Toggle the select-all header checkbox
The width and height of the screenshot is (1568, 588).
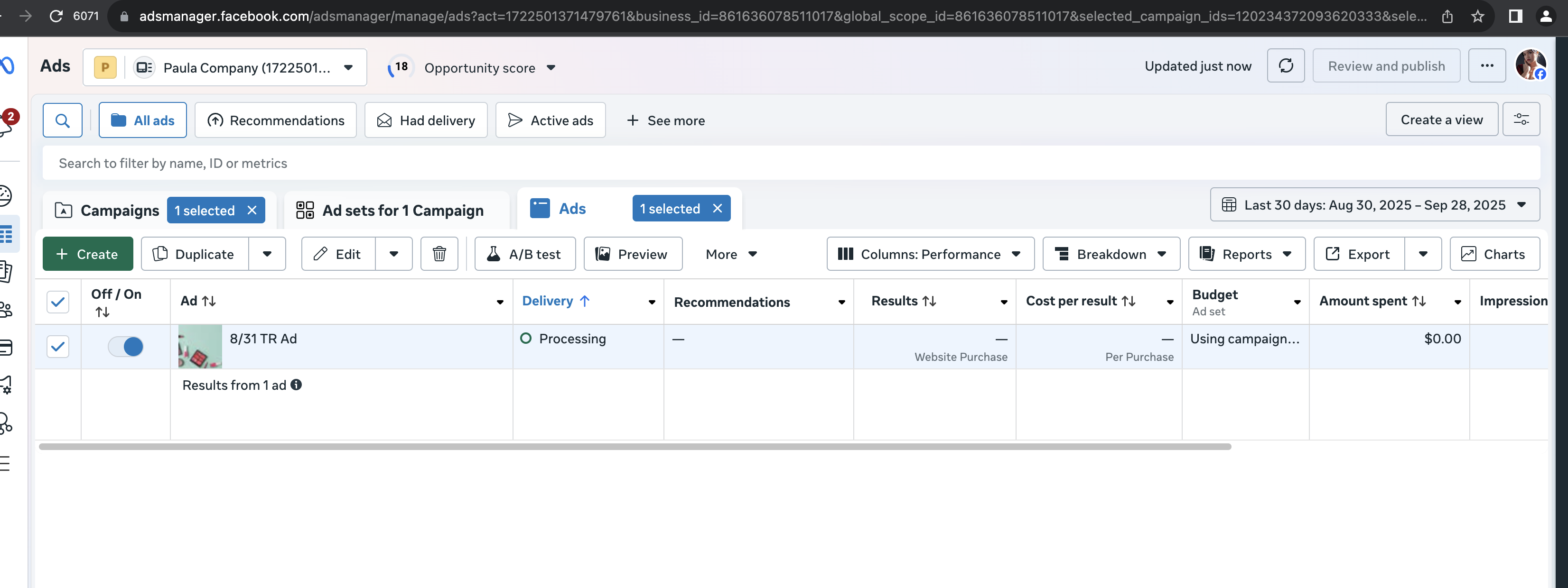[x=58, y=302]
